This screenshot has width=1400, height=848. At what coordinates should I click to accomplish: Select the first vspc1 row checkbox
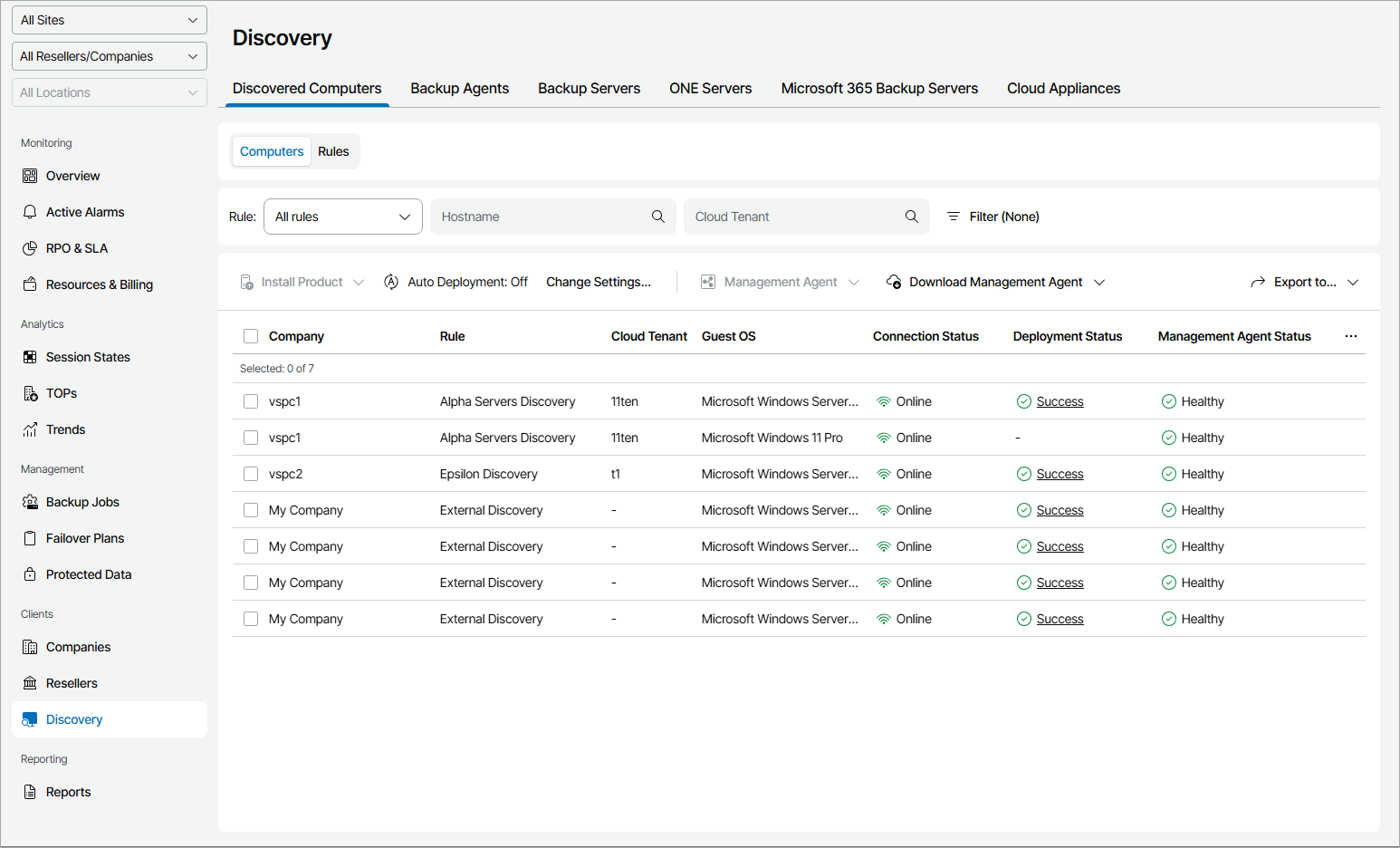pos(251,401)
